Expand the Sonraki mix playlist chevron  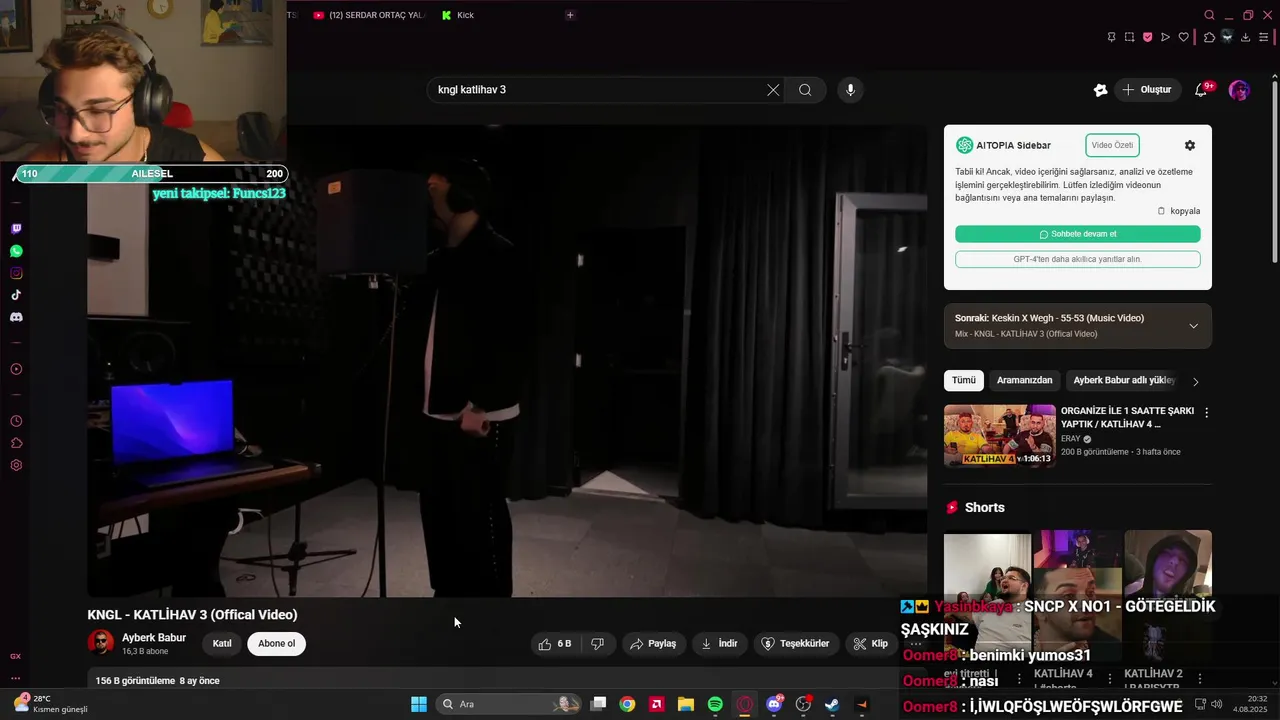tap(1193, 326)
